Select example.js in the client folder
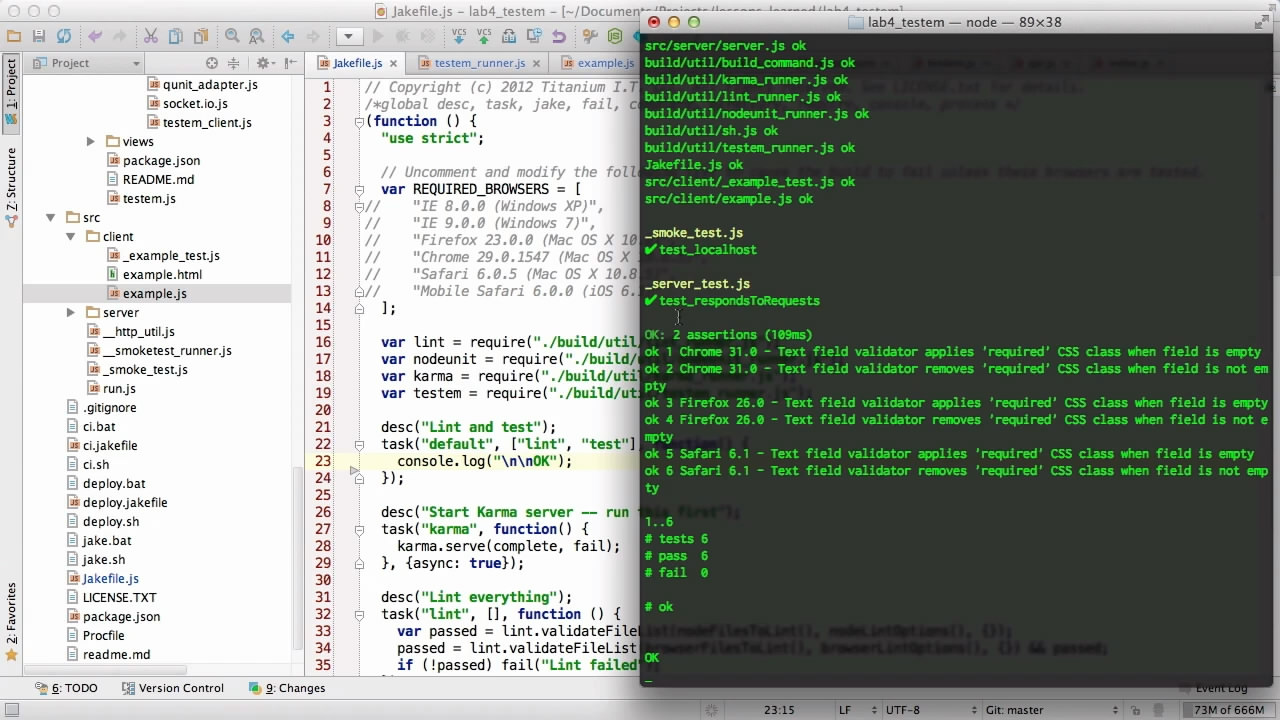This screenshot has height=720, width=1280. pos(155,294)
